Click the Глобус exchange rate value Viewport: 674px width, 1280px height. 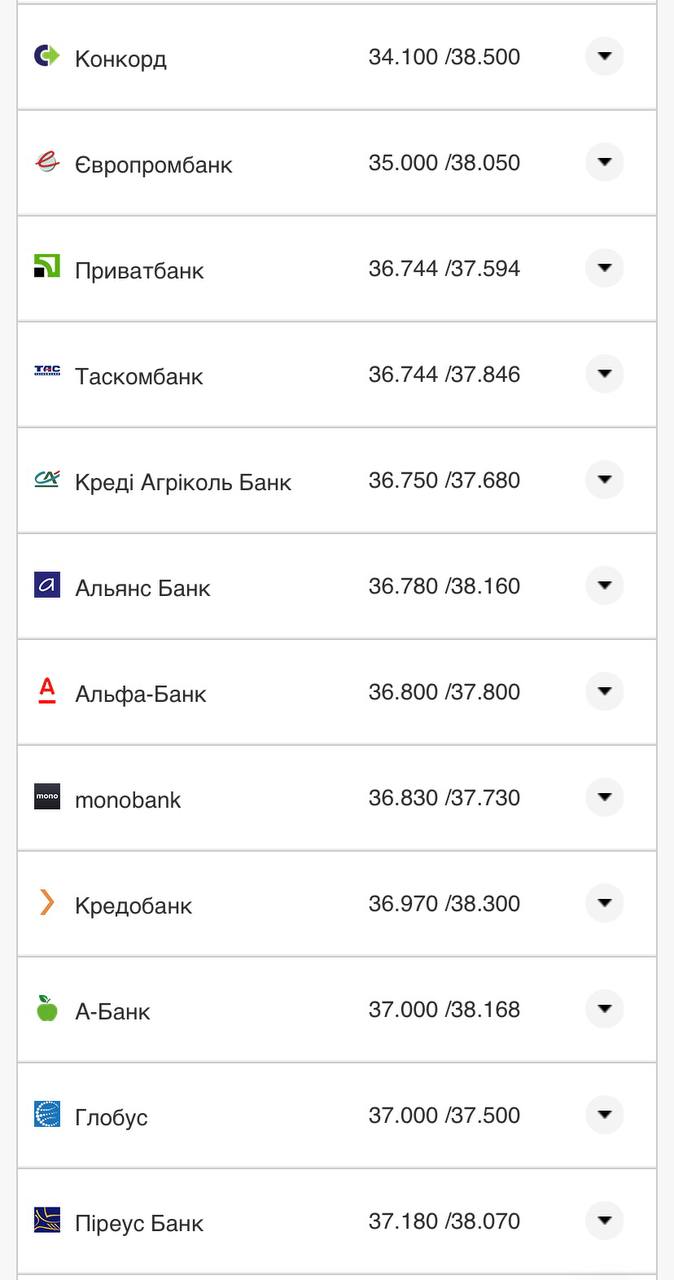click(445, 1115)
